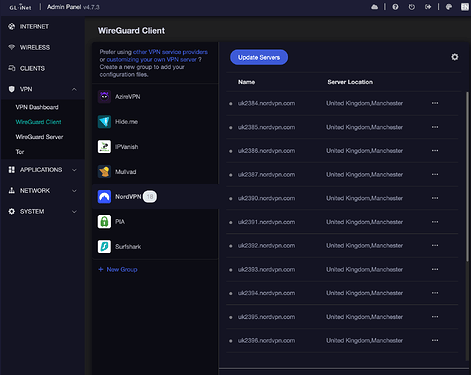Expand the Network menu chevron
471x375 pixels.
pos(74,191)
